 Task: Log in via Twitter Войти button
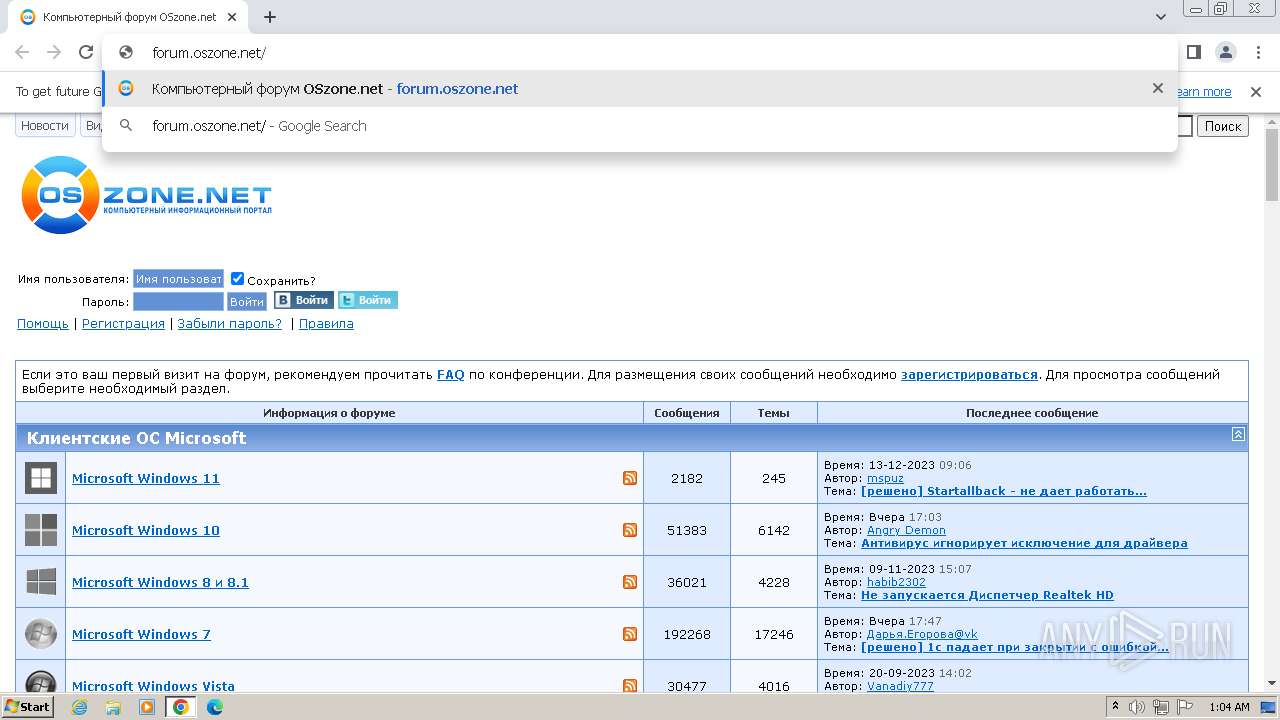pyautogui.click(x=368, y=300)
